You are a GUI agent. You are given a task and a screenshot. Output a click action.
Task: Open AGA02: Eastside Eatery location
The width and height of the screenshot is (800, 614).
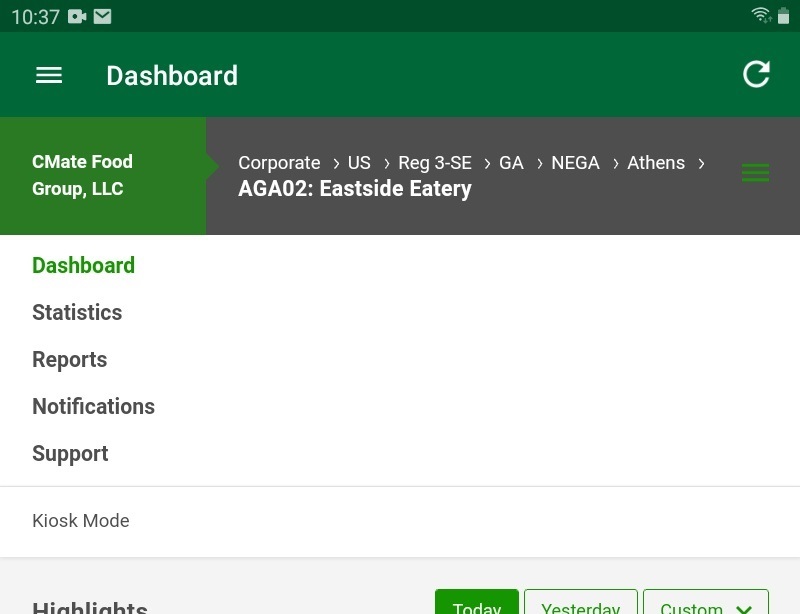tap(354, 188)
